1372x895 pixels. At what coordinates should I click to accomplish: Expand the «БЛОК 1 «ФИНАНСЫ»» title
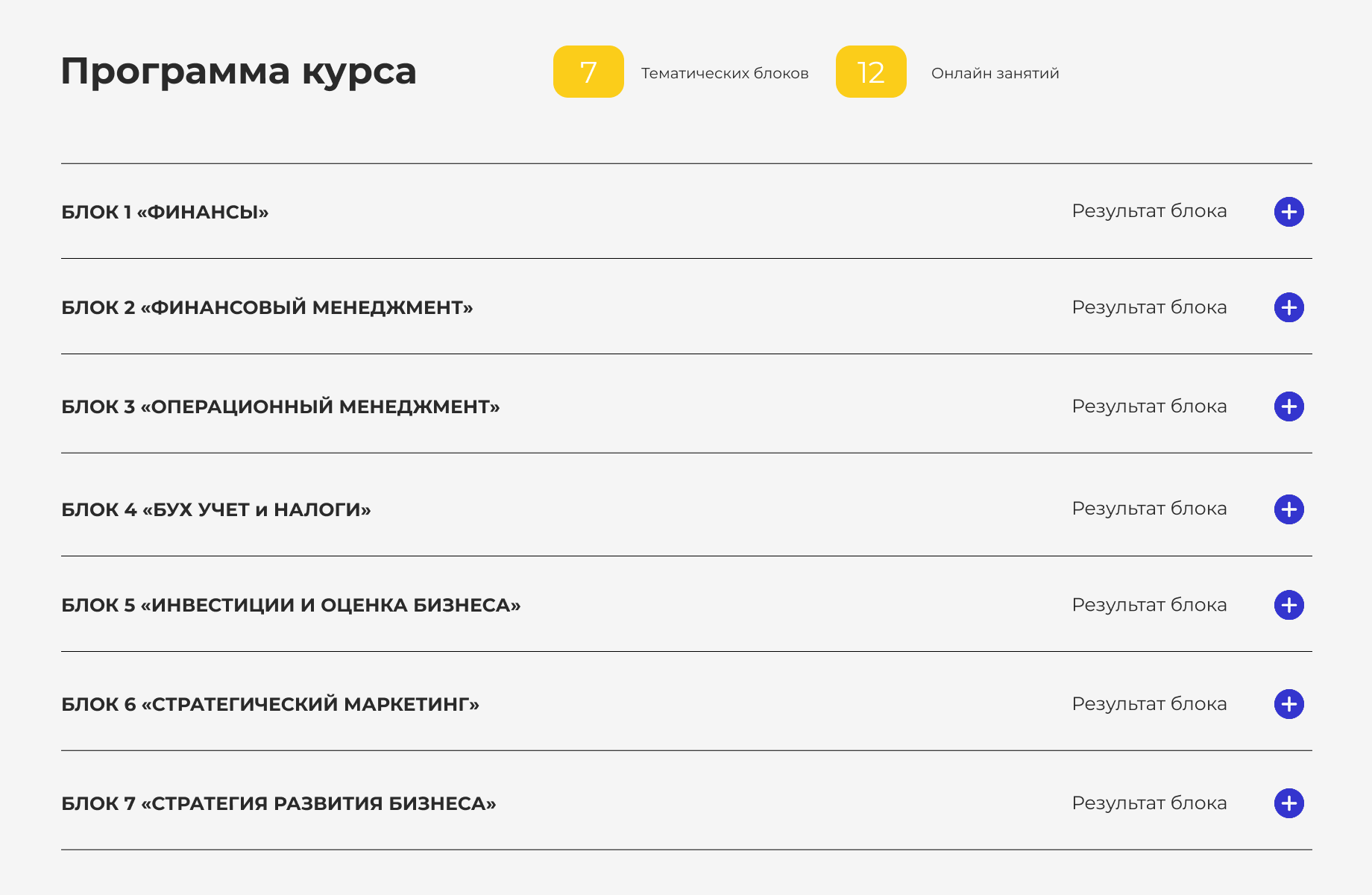coord(165,213)
